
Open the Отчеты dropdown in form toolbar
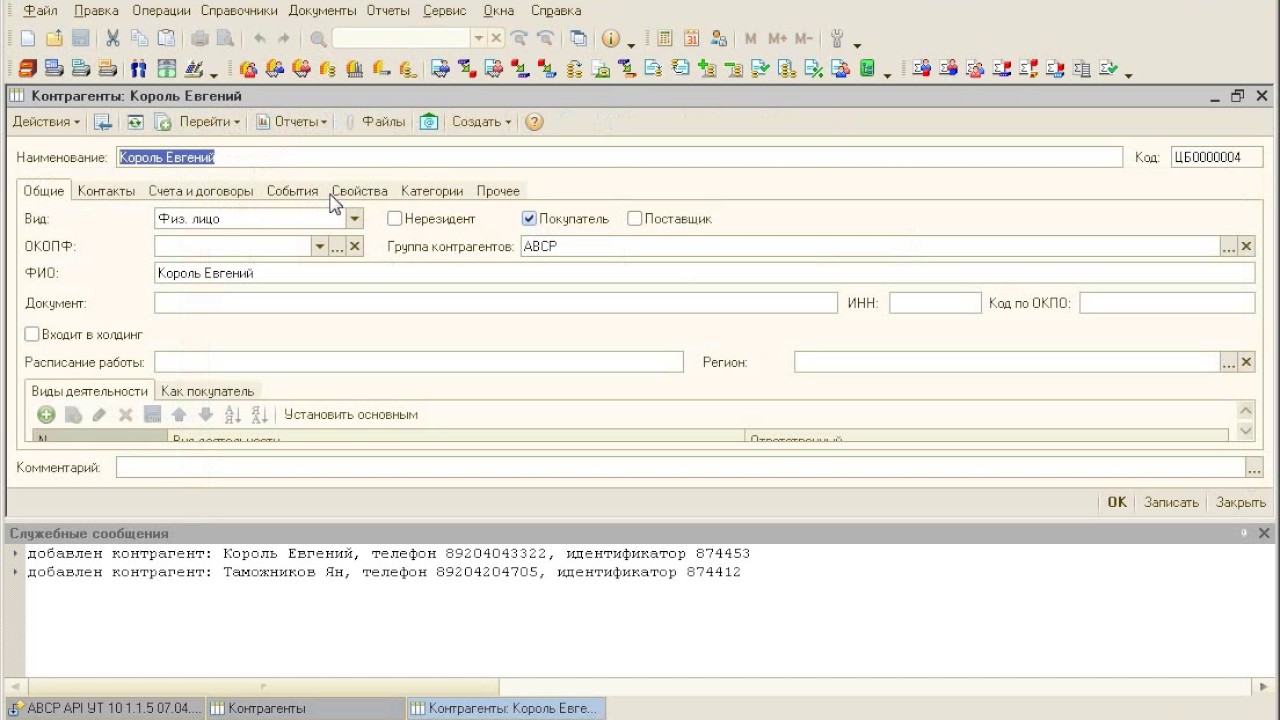click(292, 122)
